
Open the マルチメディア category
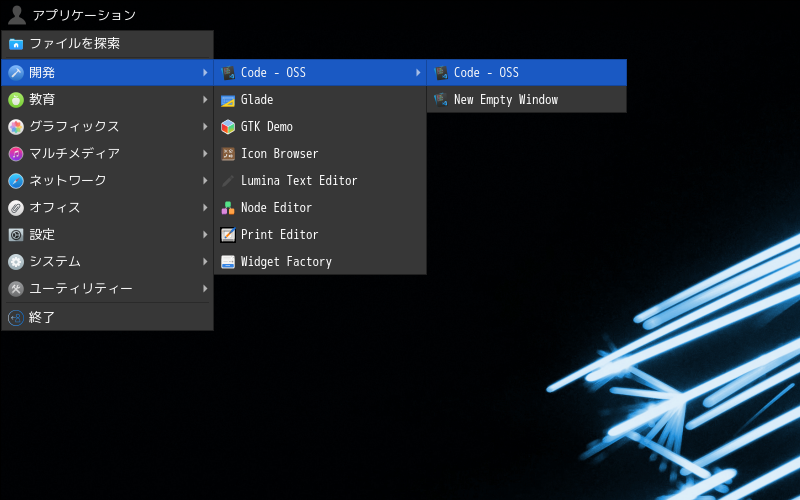[x=107, y=154]
